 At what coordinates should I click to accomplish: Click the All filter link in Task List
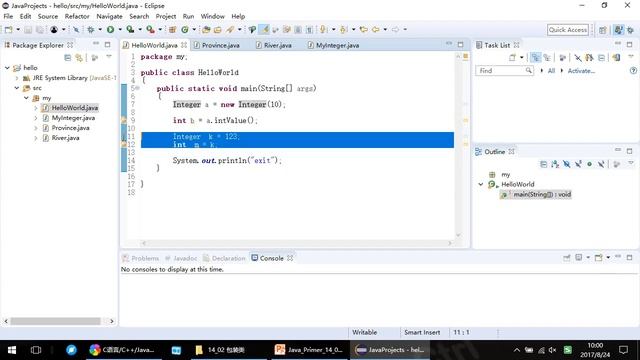(551, 71)
